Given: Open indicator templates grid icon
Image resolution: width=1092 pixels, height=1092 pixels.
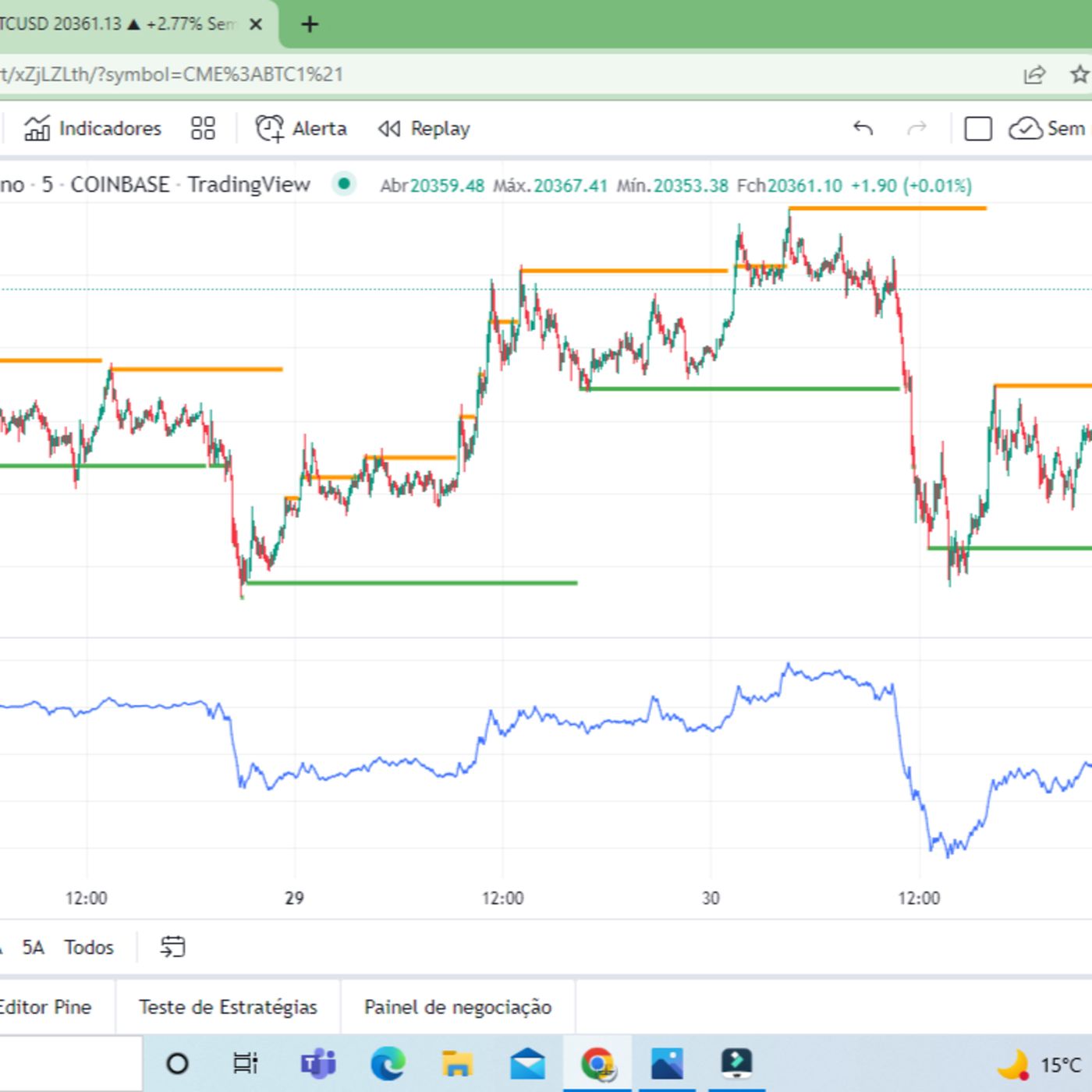Looking at the screenshot, I should click(x=203, y=129).
